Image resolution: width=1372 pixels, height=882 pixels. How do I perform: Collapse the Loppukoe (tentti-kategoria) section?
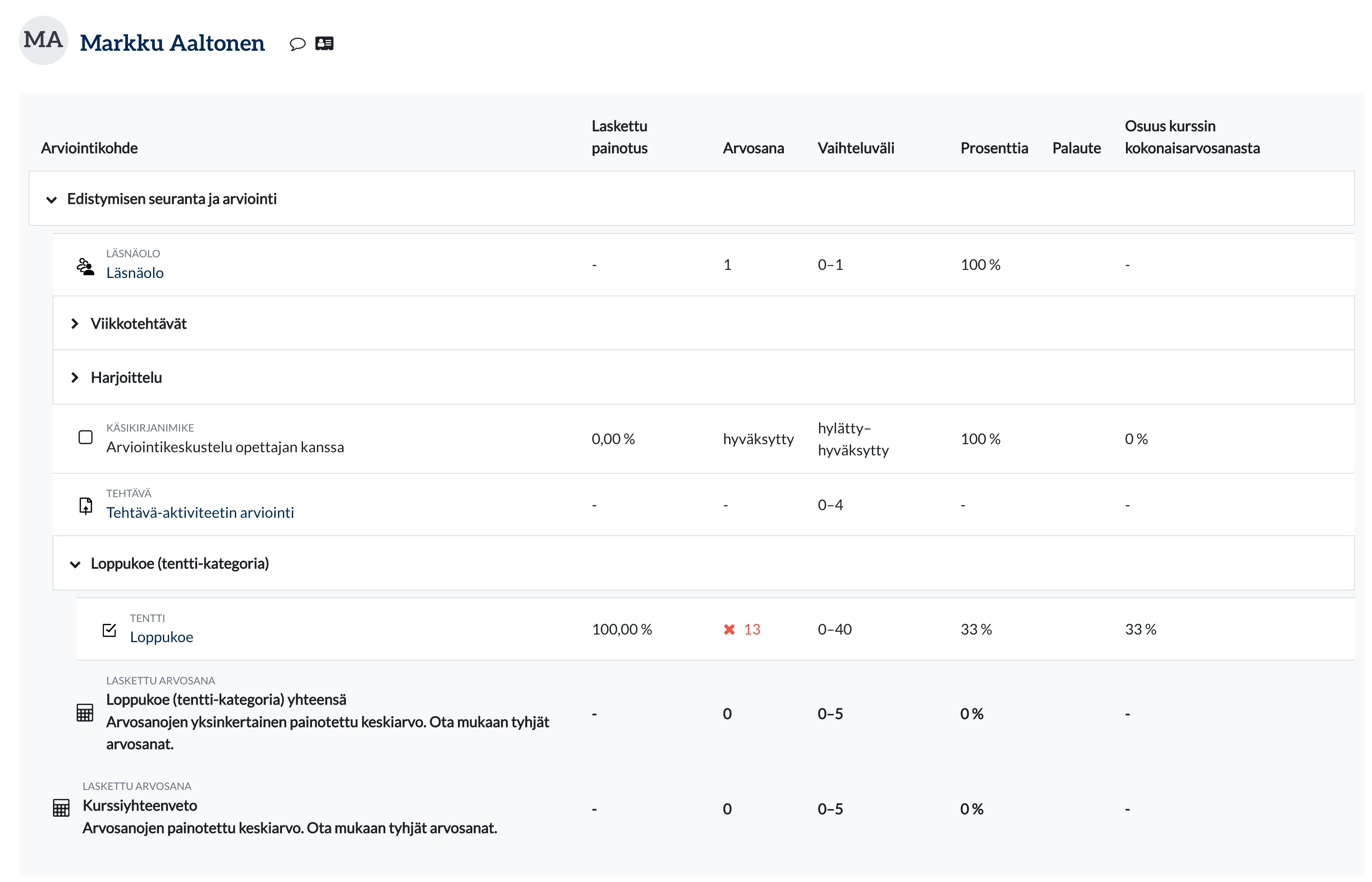[x=75, y=564]
